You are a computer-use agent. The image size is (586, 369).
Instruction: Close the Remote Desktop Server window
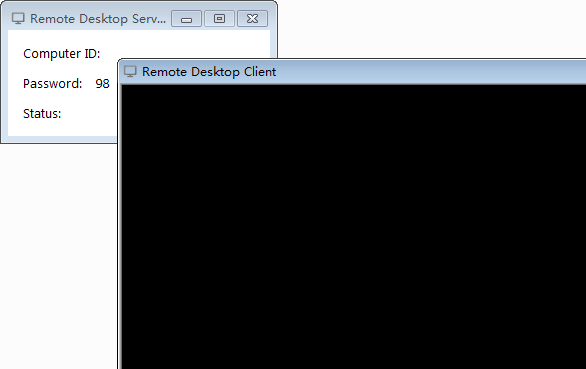pyautogui.click(x=252, y=19)
